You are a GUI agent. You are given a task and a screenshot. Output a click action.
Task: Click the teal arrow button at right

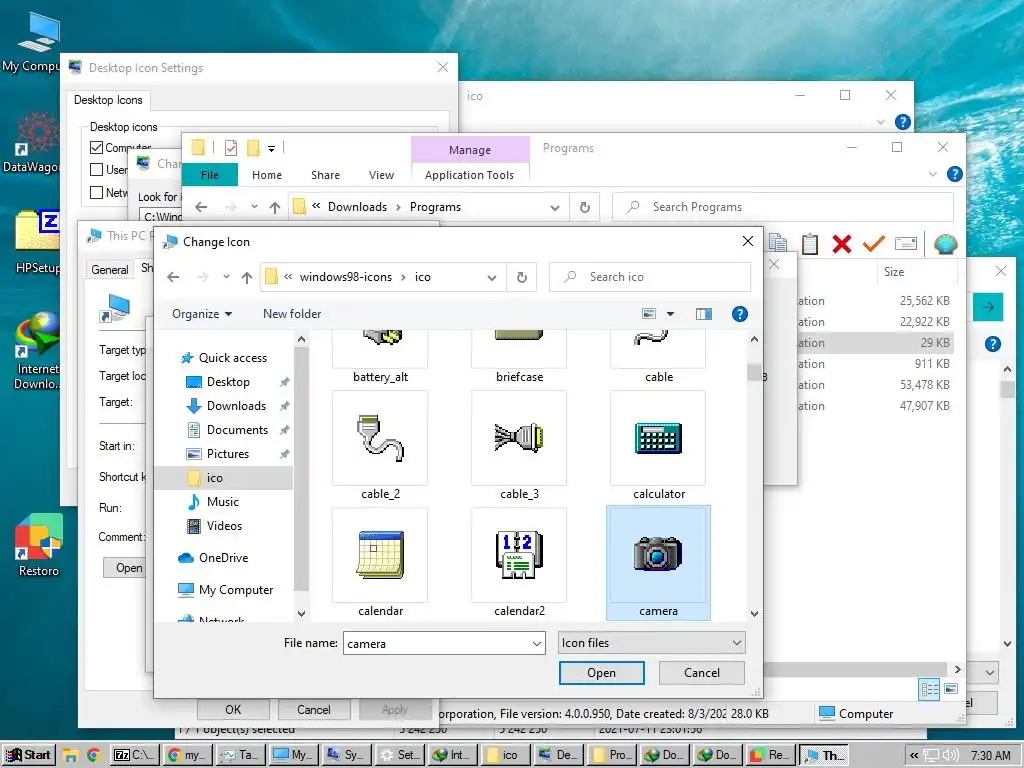tap(987, 307)
